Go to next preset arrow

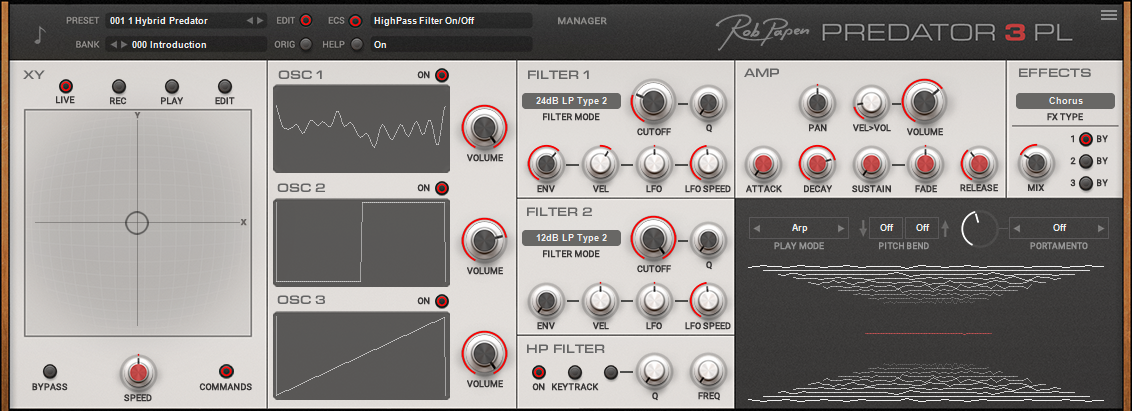[261, 20]
